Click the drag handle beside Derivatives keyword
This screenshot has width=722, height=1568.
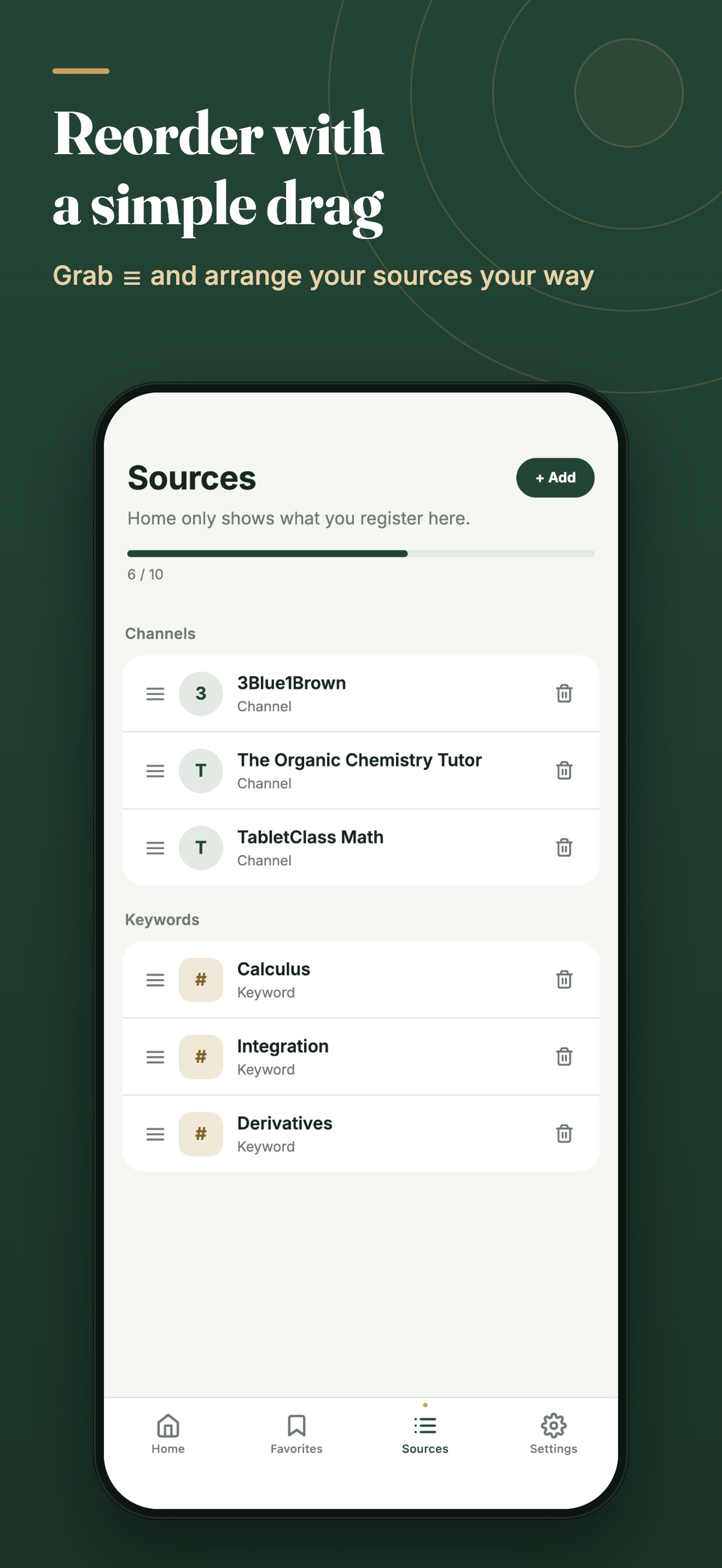point(155,1134)
